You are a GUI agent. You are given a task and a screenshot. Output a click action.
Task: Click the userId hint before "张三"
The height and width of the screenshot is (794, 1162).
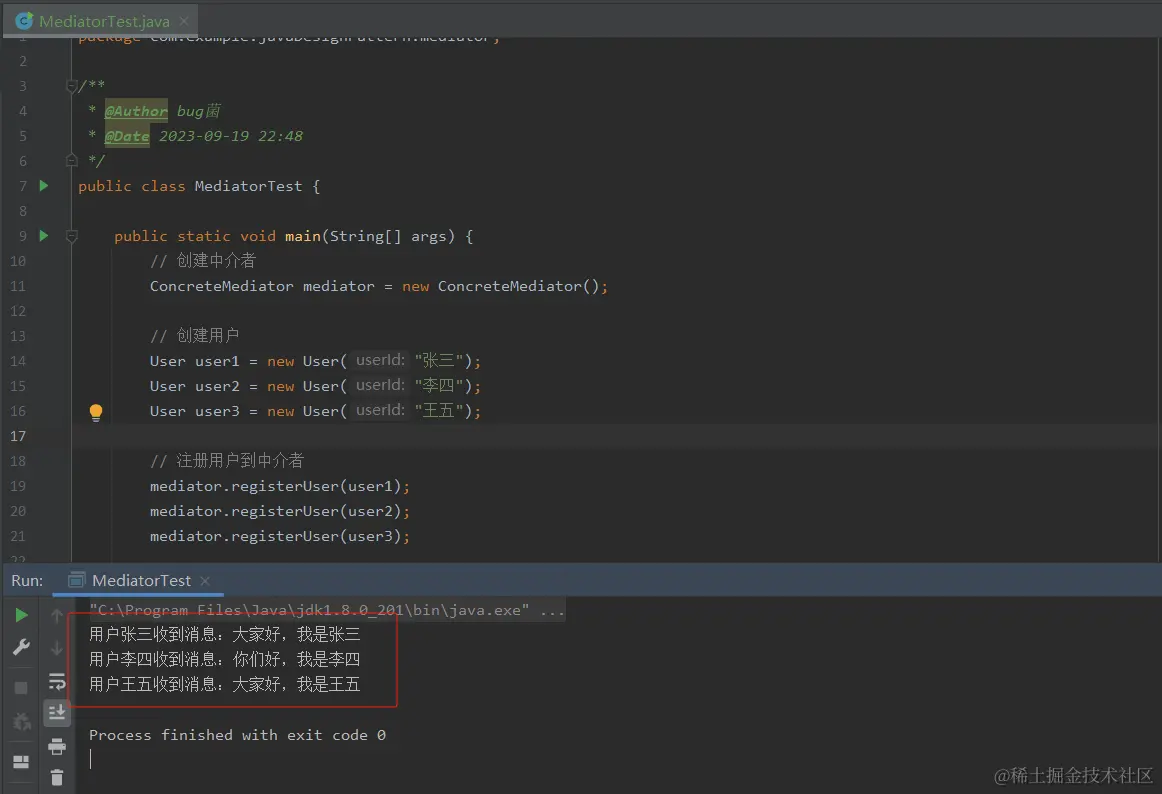tap(380, 360)
